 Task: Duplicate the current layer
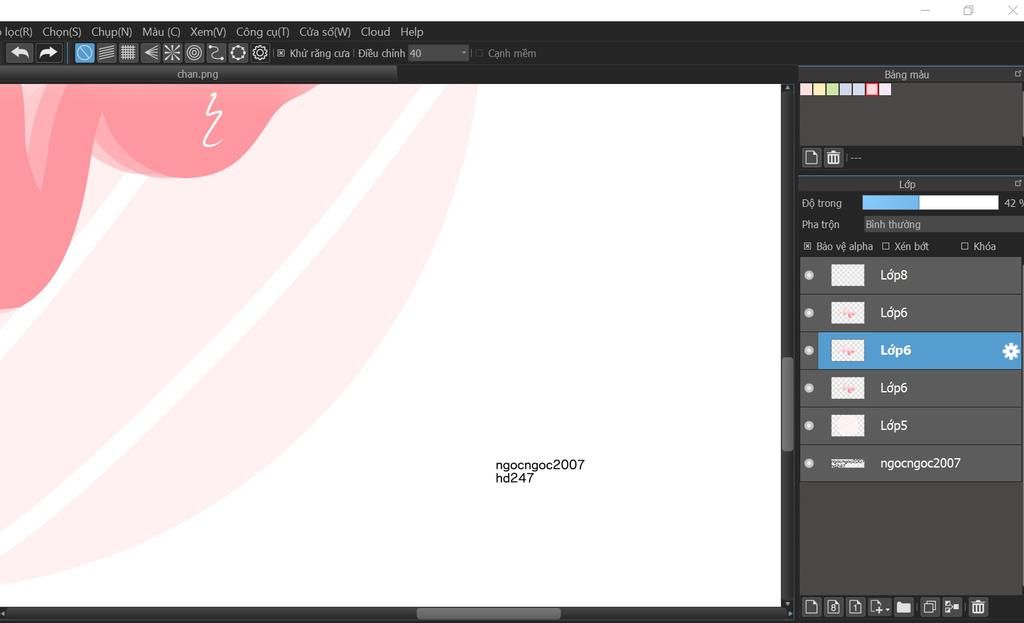click(929, 607)
